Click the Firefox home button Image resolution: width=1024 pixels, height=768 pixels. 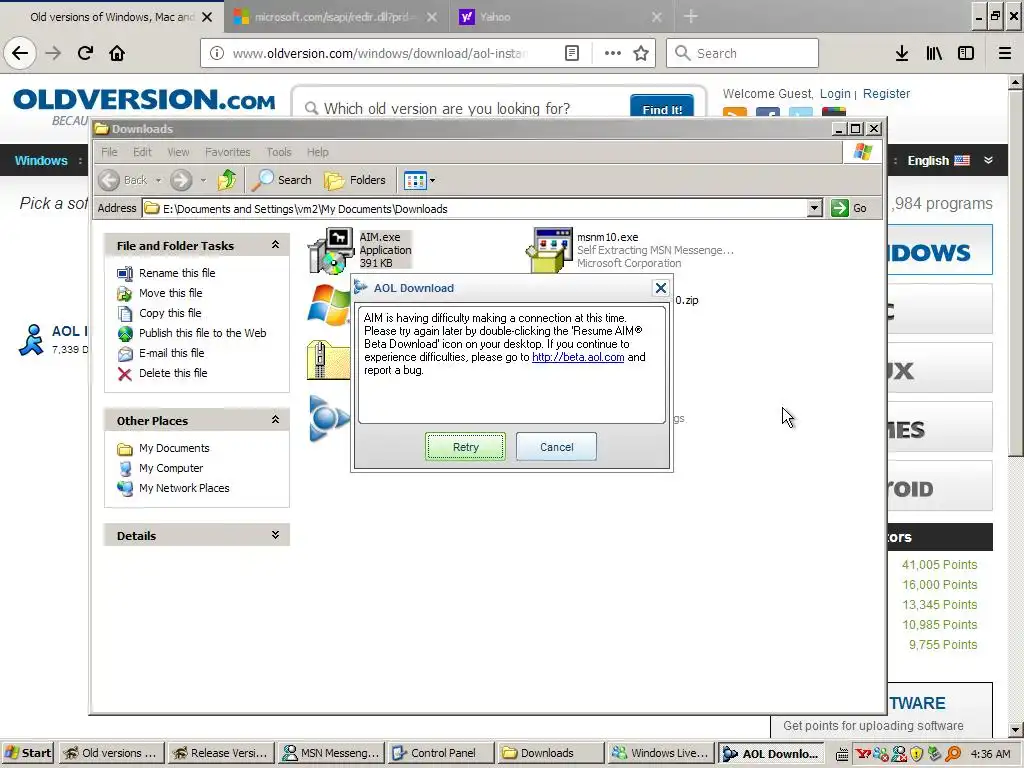point(117,53)
